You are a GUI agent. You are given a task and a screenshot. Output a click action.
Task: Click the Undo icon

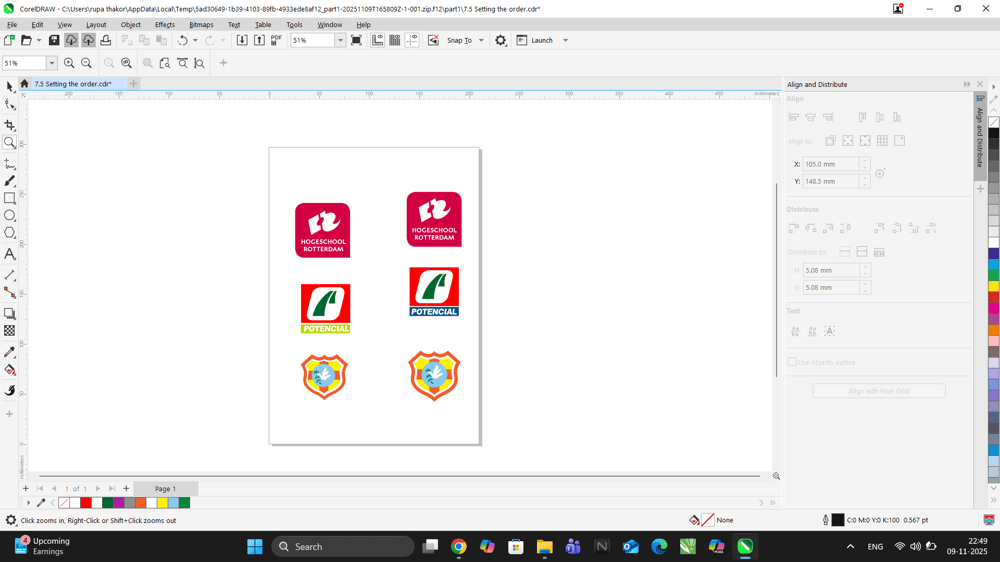(183, 40)
